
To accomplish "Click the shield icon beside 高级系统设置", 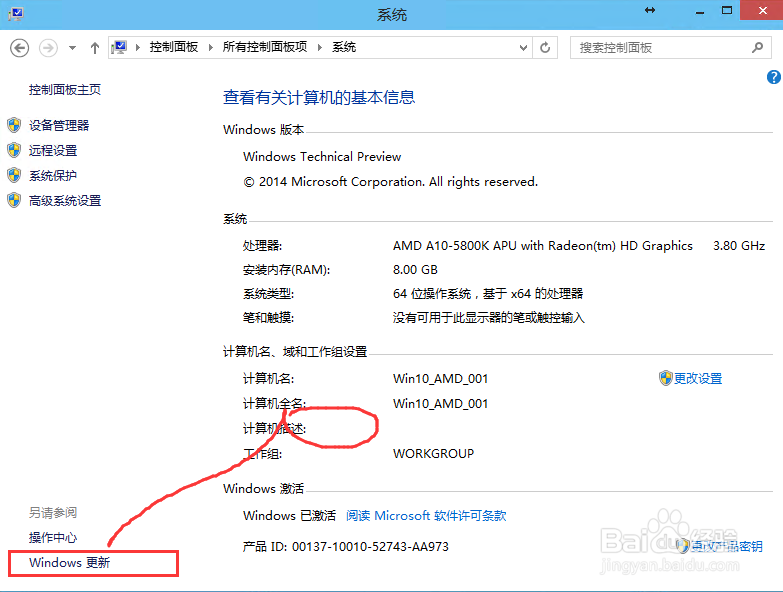I will (14, 200).
